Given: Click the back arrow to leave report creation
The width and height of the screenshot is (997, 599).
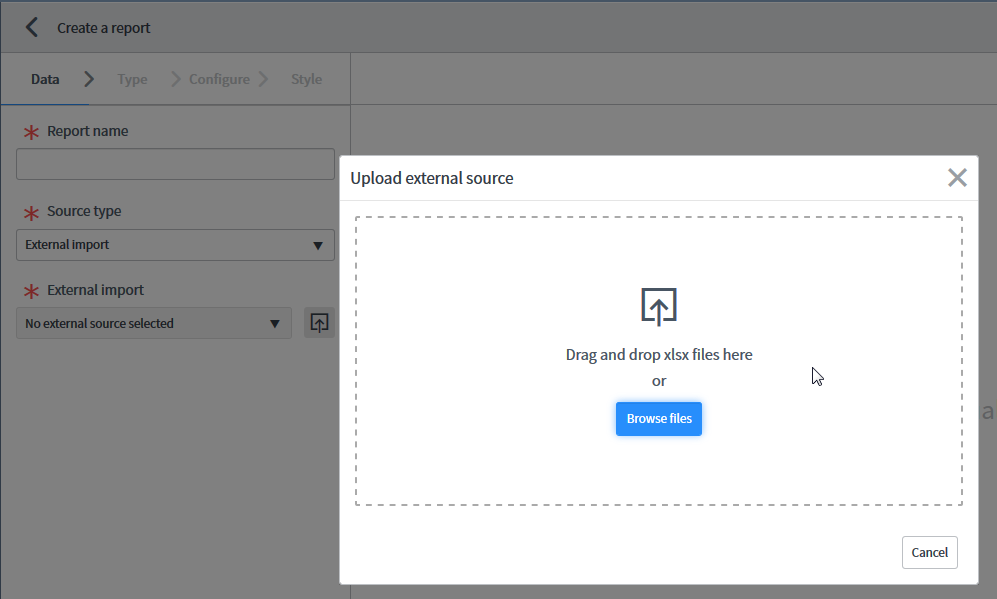Looking at the screenshot, I should 32,27.
